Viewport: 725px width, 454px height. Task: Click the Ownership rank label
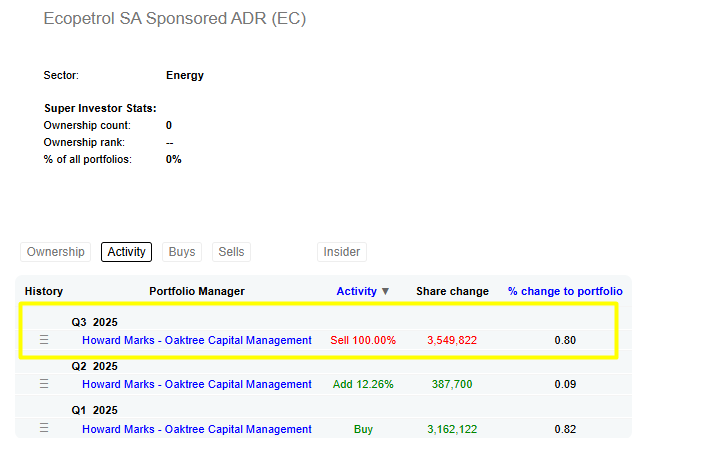point(84,142)
